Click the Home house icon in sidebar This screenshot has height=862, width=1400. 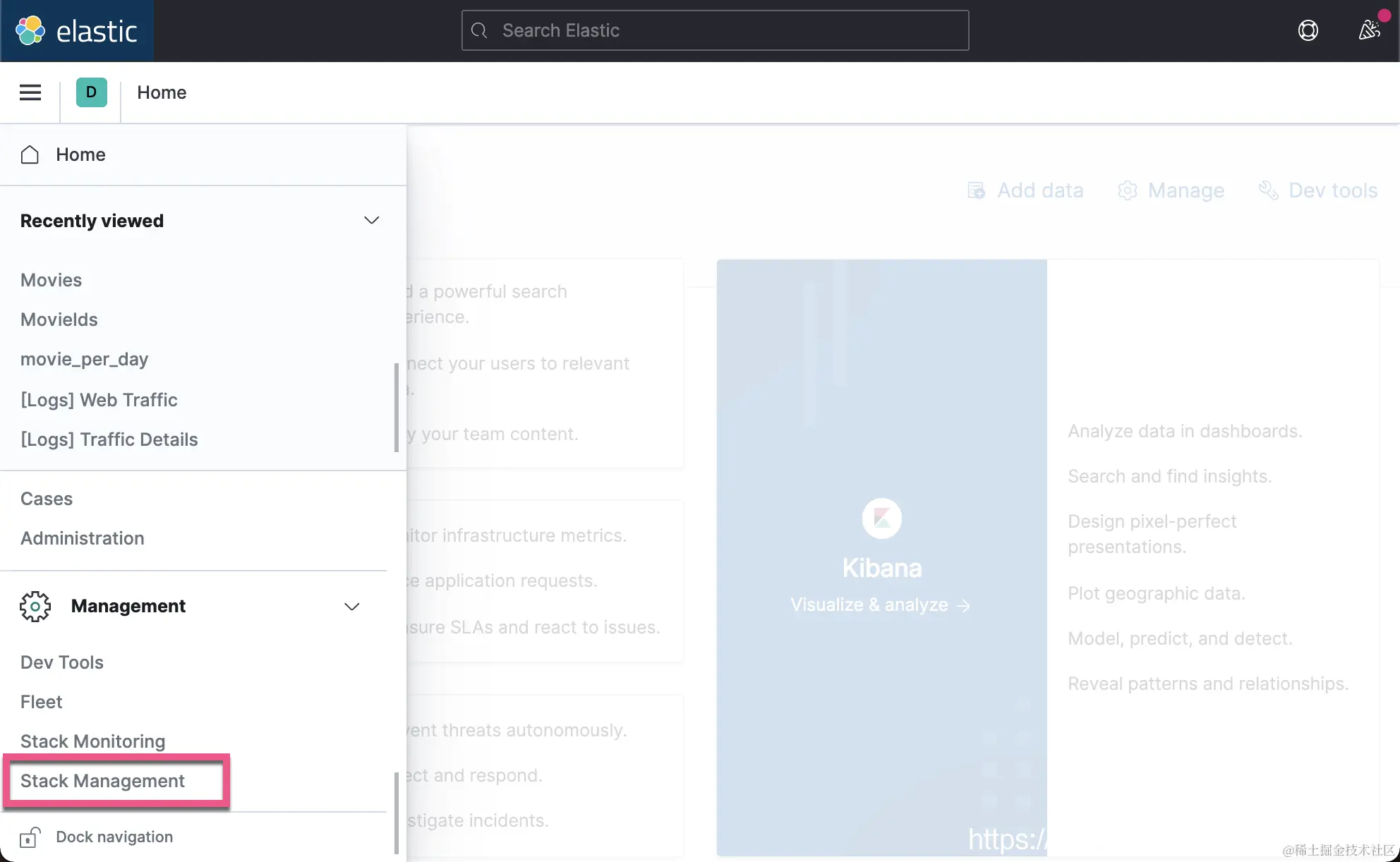coord(30,154)
